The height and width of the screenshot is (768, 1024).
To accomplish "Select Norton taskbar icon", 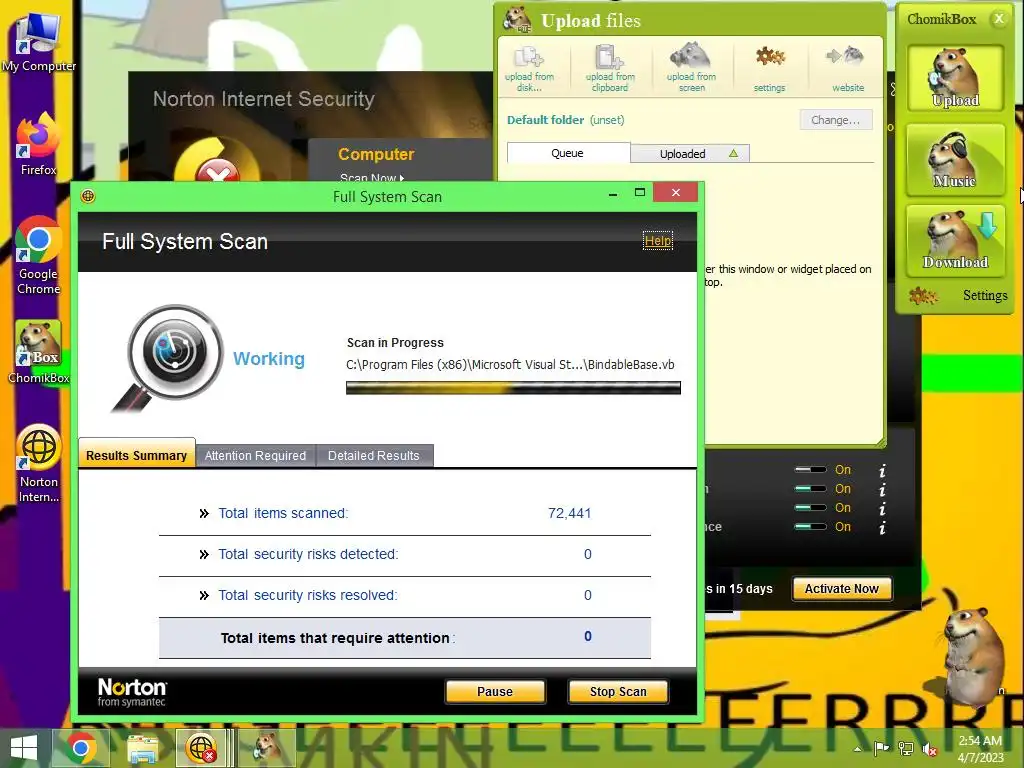I will [201, 748].
